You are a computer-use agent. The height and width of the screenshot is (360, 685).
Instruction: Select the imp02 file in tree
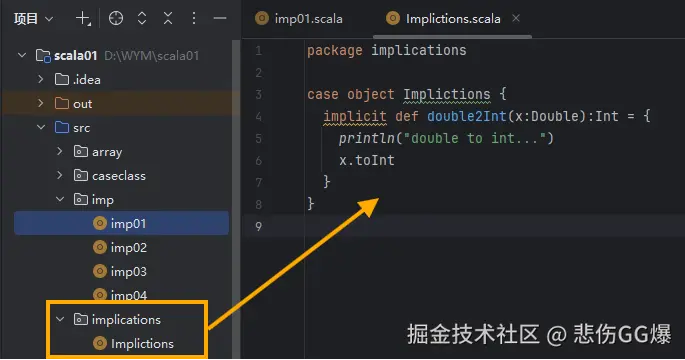[x=129, y=247]
